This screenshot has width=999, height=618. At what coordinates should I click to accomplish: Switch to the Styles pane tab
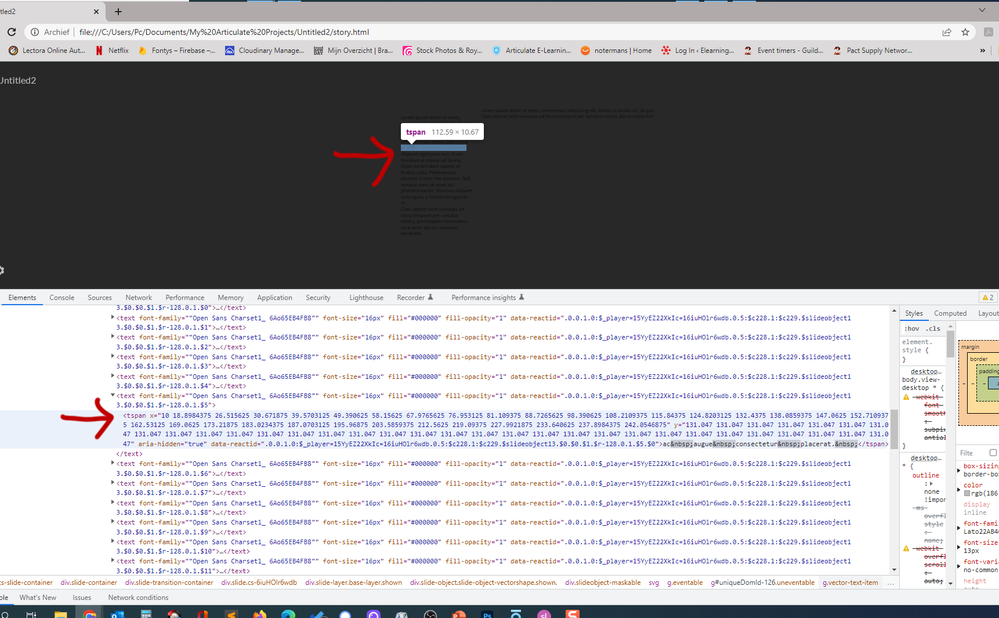(x=914, y=313)
